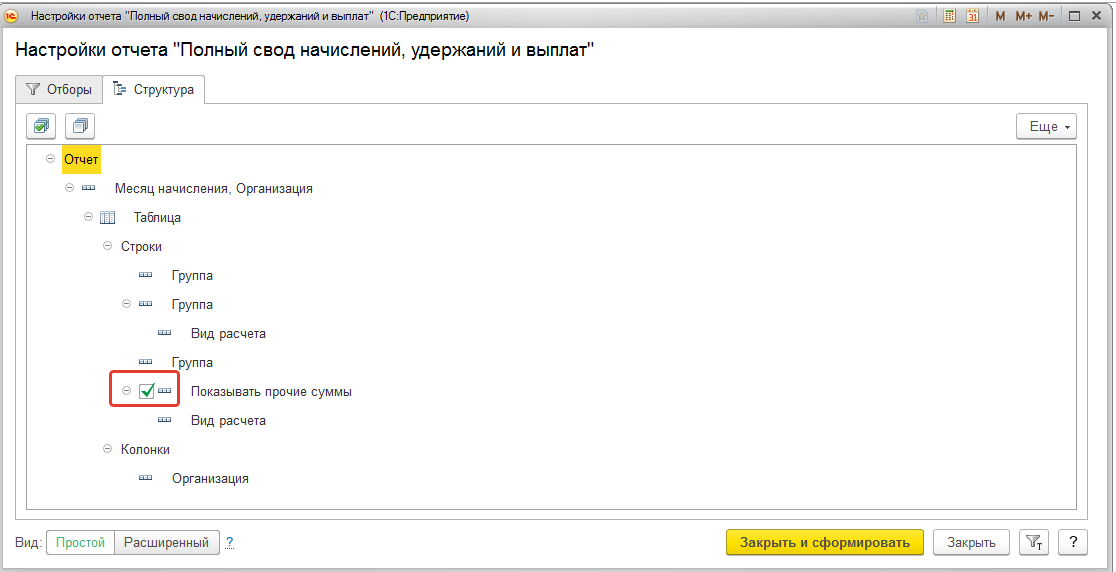Screen dimensions: 1116x572
Task: Click the M memory button
Action: coord(1000,16)
